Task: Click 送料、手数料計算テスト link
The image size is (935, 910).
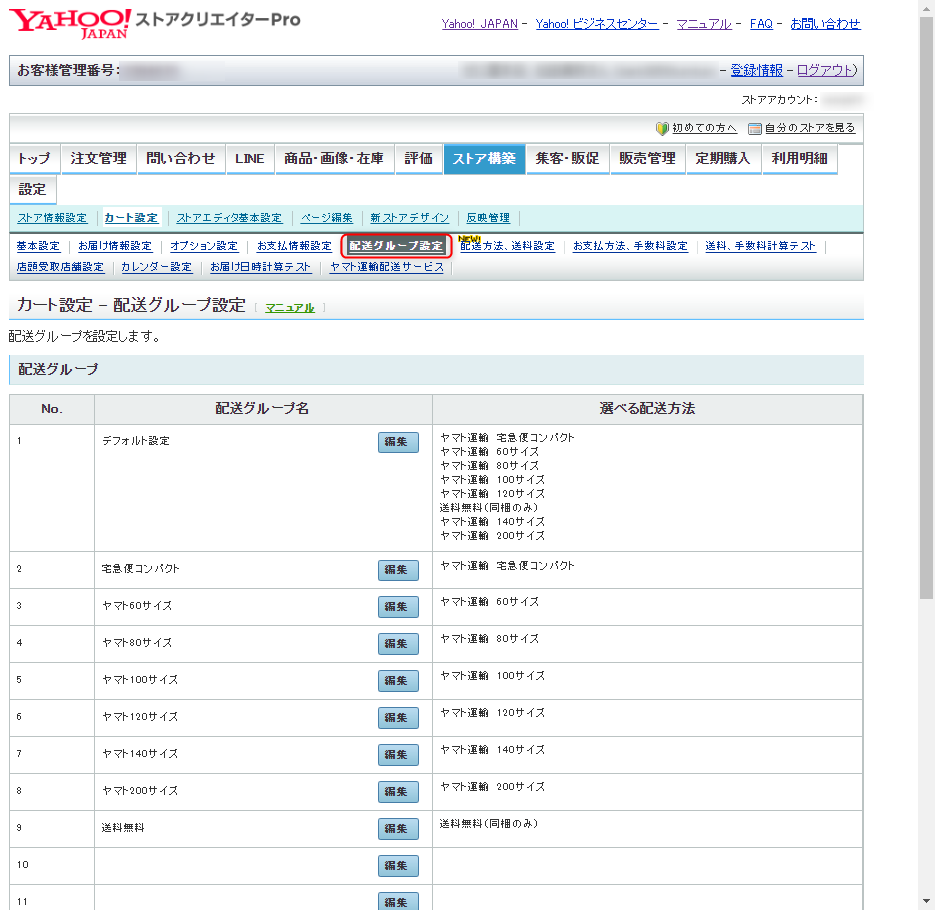Action: tap(760, 246)
